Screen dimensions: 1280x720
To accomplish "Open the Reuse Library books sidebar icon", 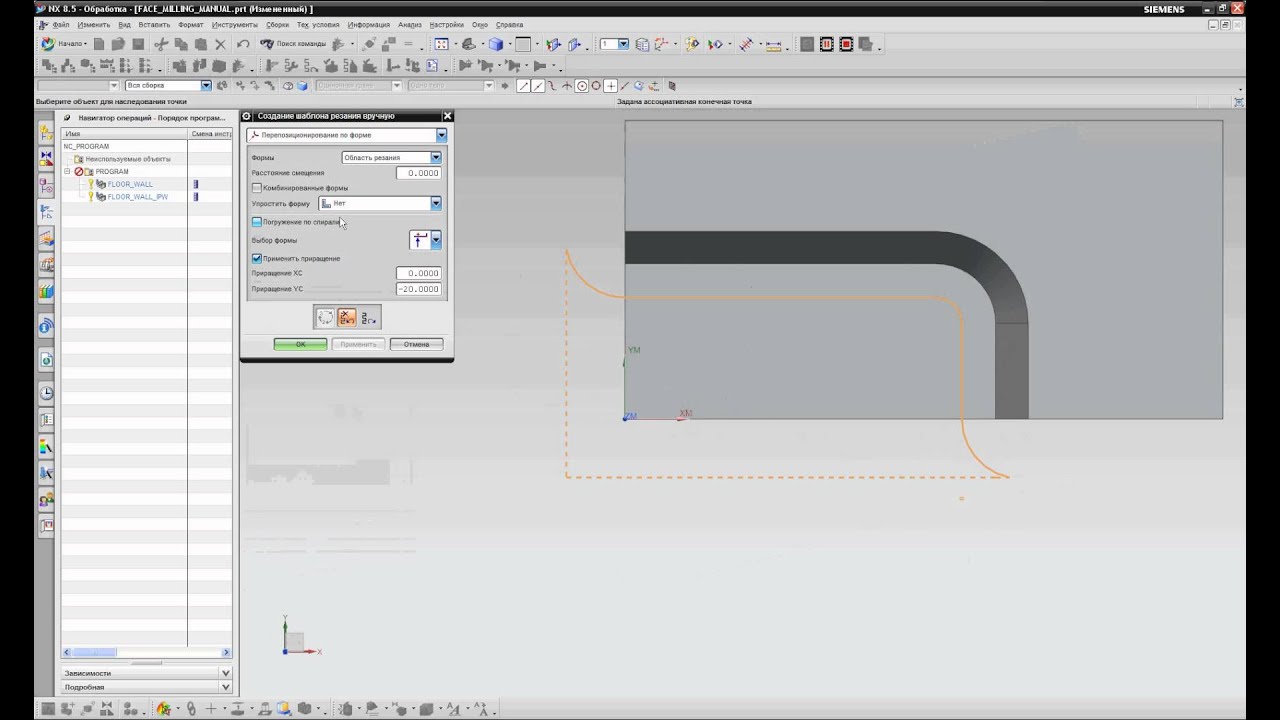I will pos(46,292).
